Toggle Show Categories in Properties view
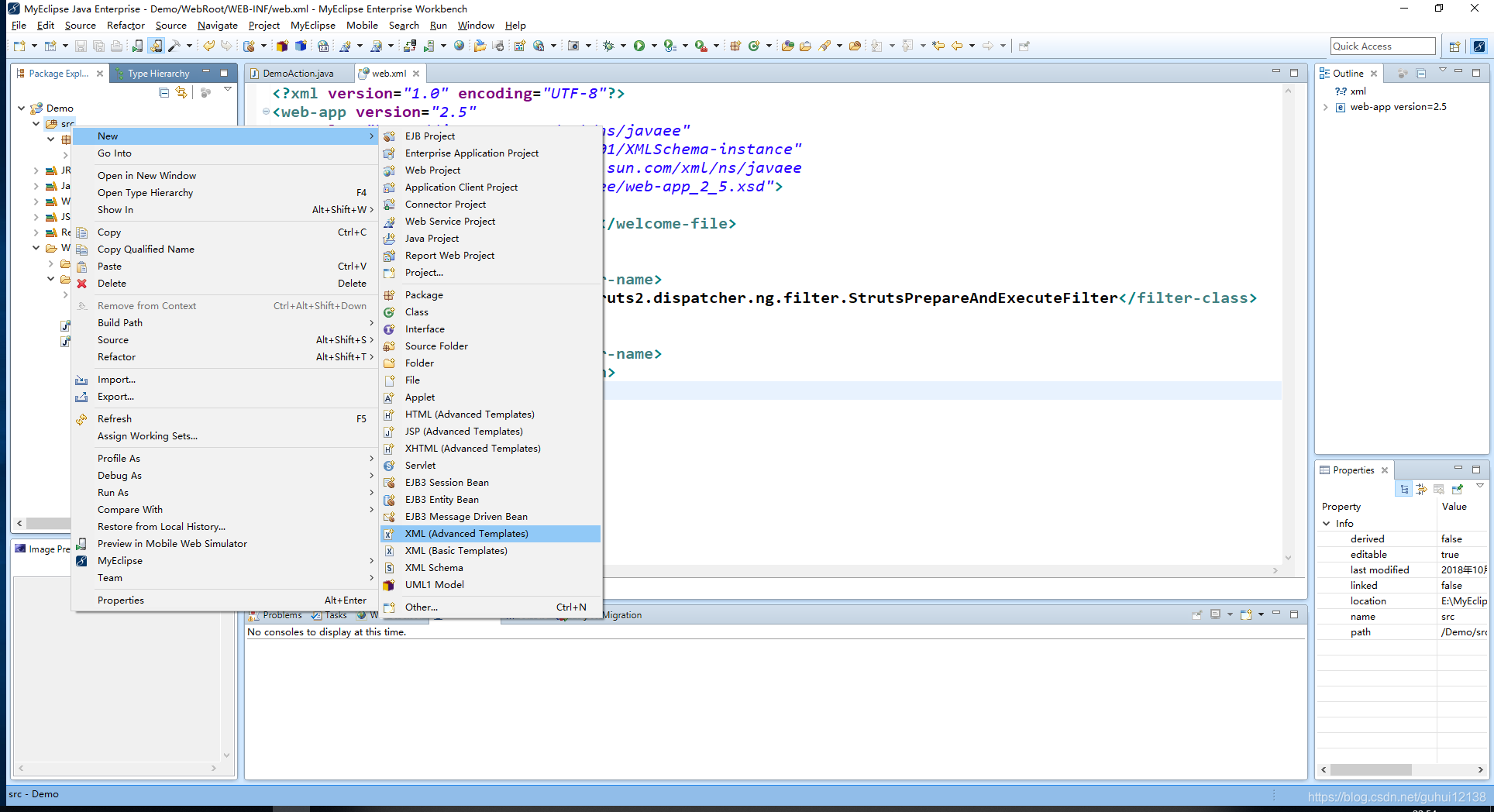Viewport: 1494px width, 812px height. (1404, 489)
